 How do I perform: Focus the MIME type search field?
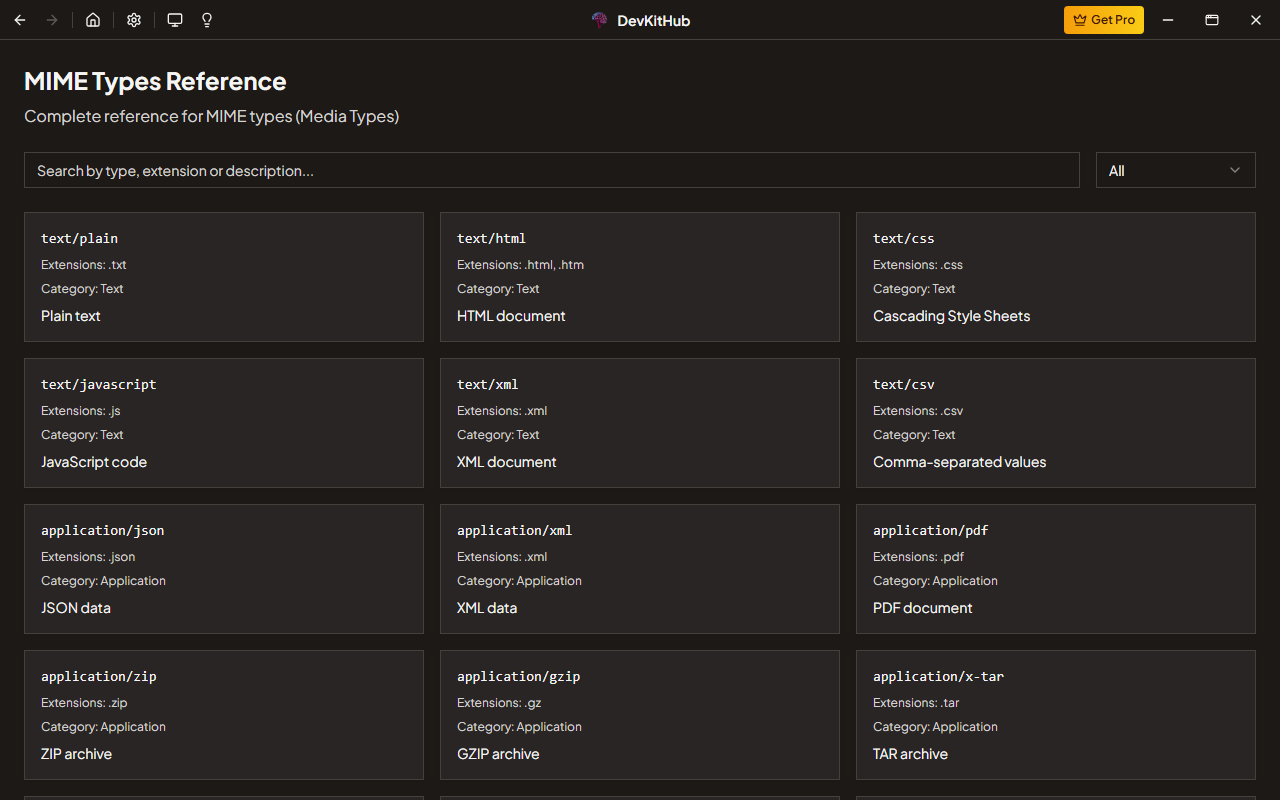click(552, 170)
